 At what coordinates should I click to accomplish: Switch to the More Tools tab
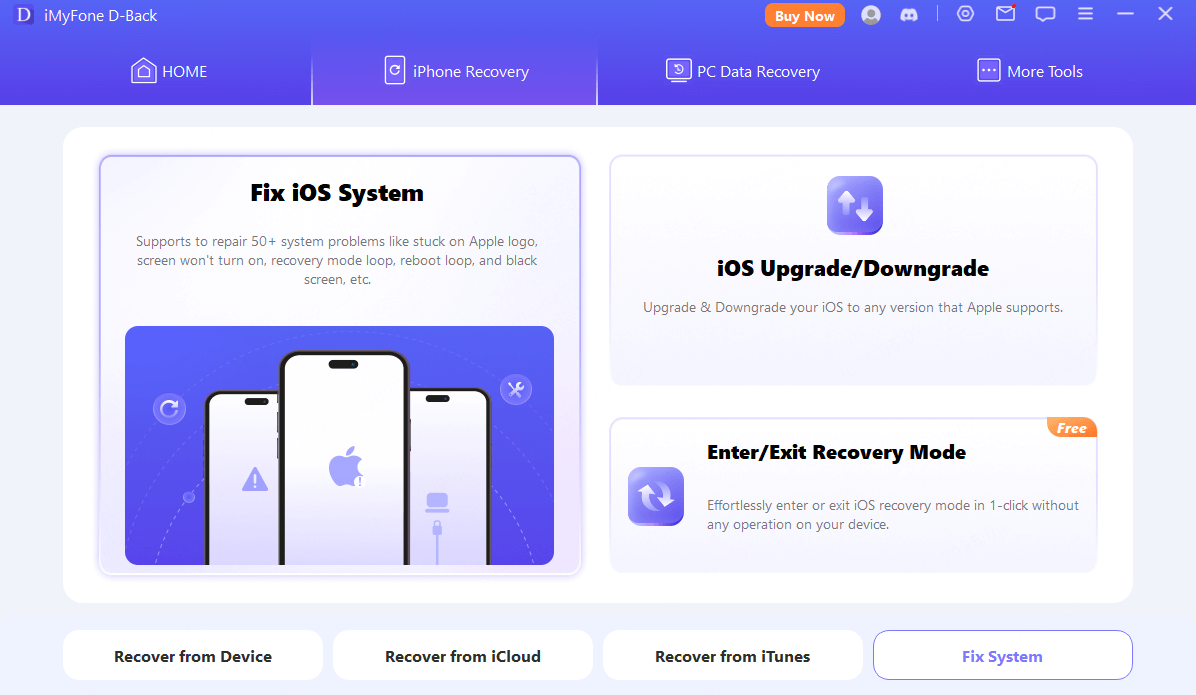[x=1030, y=71]
